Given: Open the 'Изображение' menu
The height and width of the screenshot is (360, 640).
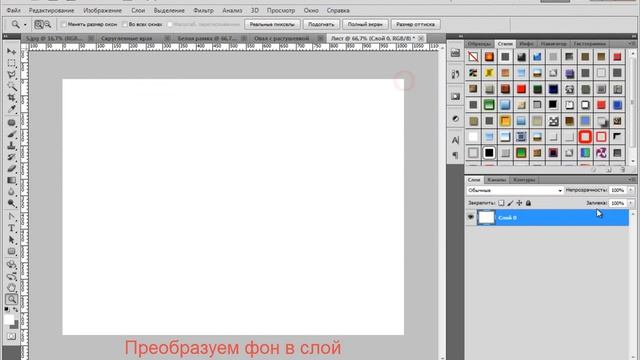Looking at the screenshot, I should (102, 10).
